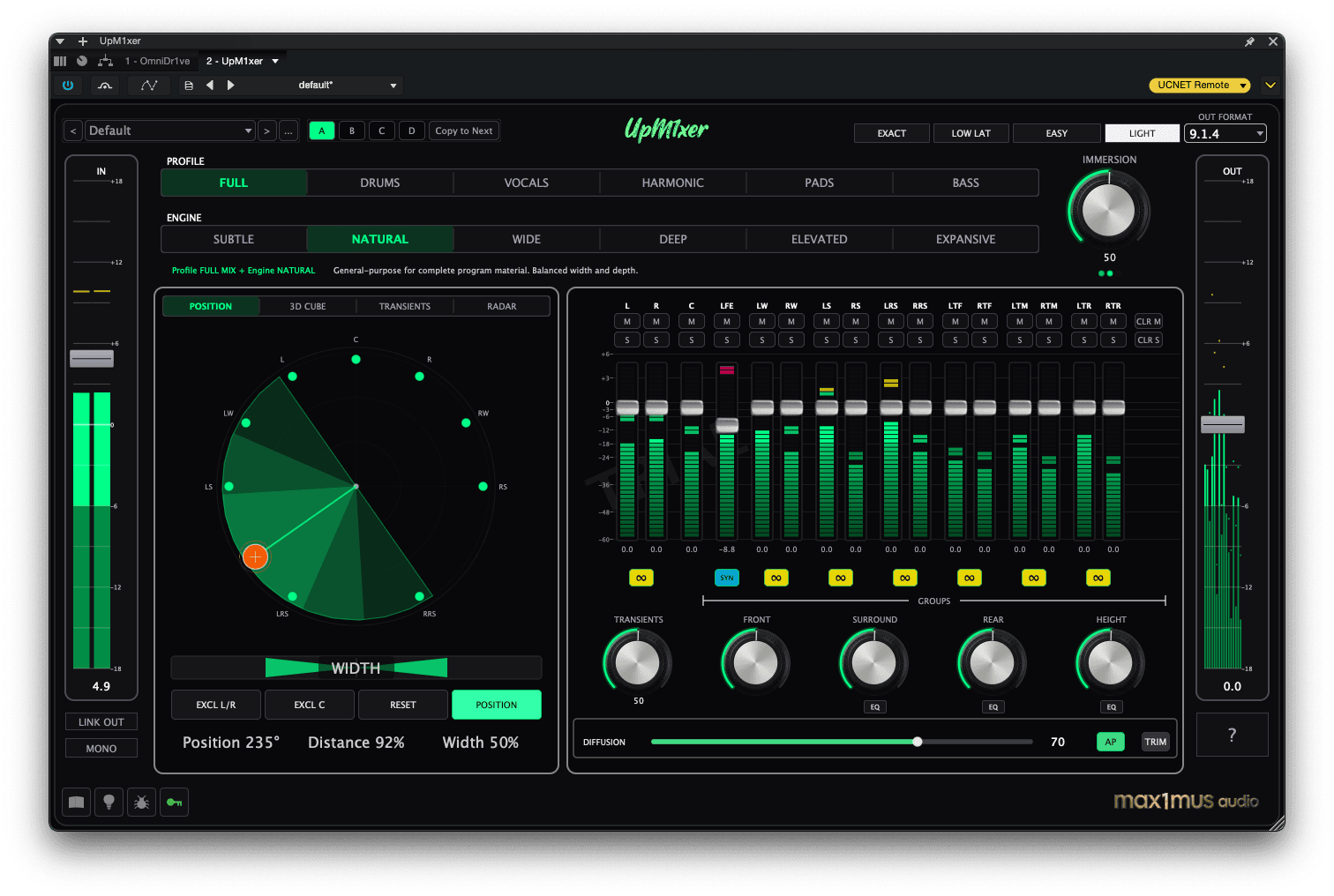Collapse triangle beside UpM1xer title
Image resolution: width=1334 pixels, height=896 pixels.
pos(60,41)
